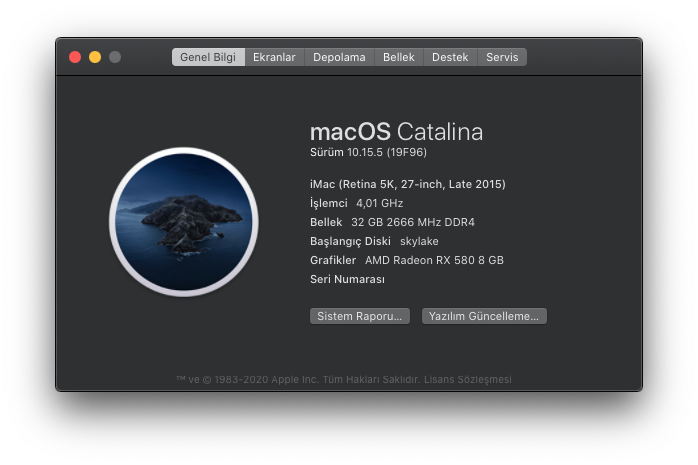
Task: Go to the Bellek tab
Action: pyautogui.click(x=399, y=57)
